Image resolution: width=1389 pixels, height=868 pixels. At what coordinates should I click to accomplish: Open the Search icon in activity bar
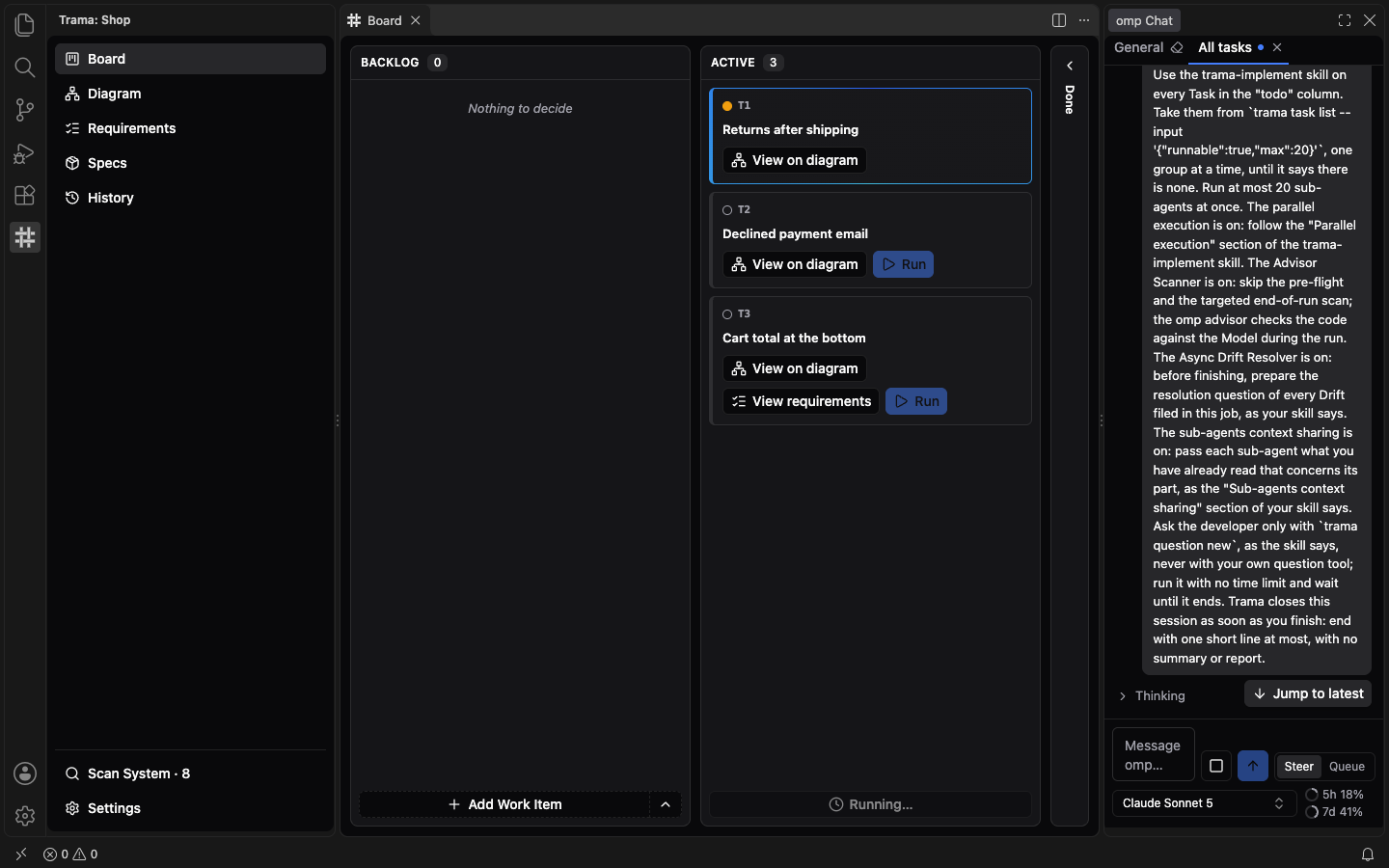(25, 68)
